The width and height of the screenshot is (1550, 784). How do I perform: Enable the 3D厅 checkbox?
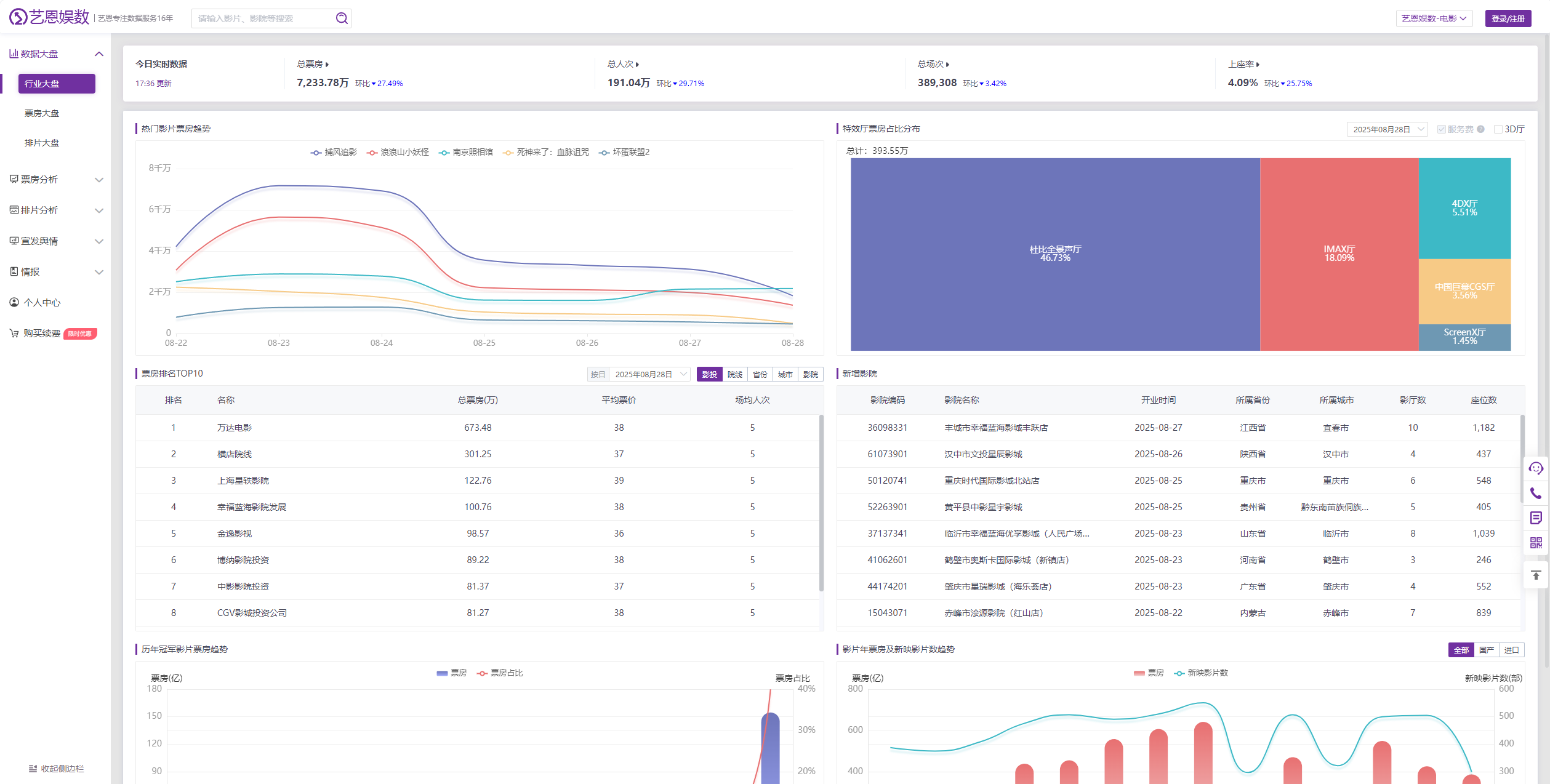coord(1498,129)
